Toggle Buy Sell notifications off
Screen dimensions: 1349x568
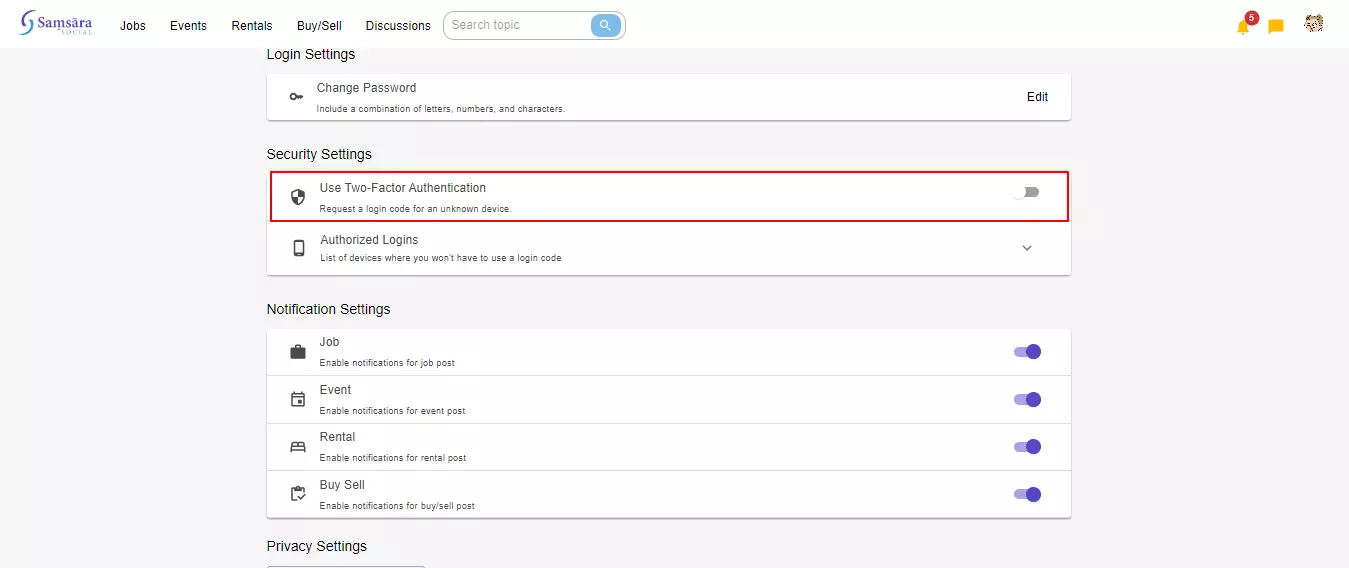(1027, 494)
